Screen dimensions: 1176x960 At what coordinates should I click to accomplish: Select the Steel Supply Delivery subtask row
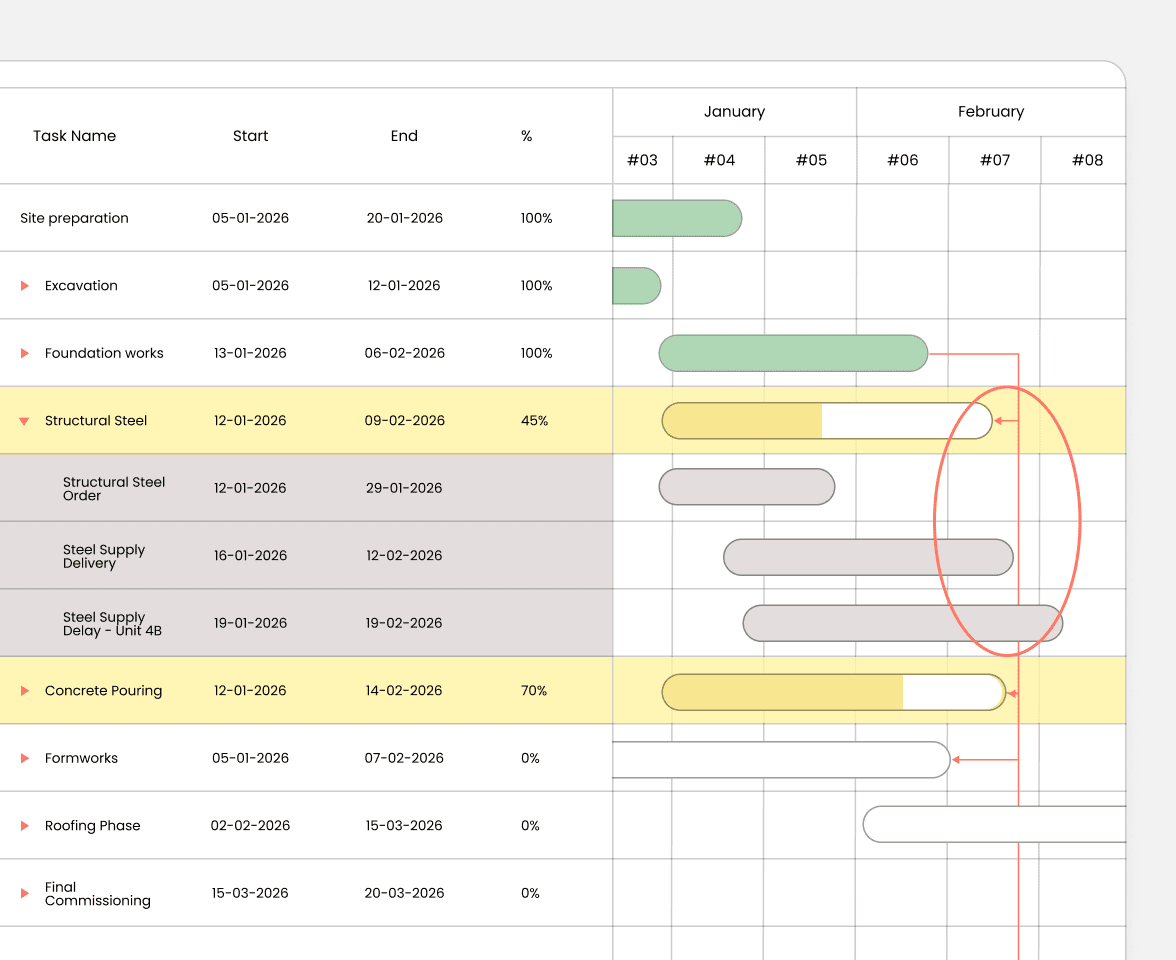tap(104, 556)
